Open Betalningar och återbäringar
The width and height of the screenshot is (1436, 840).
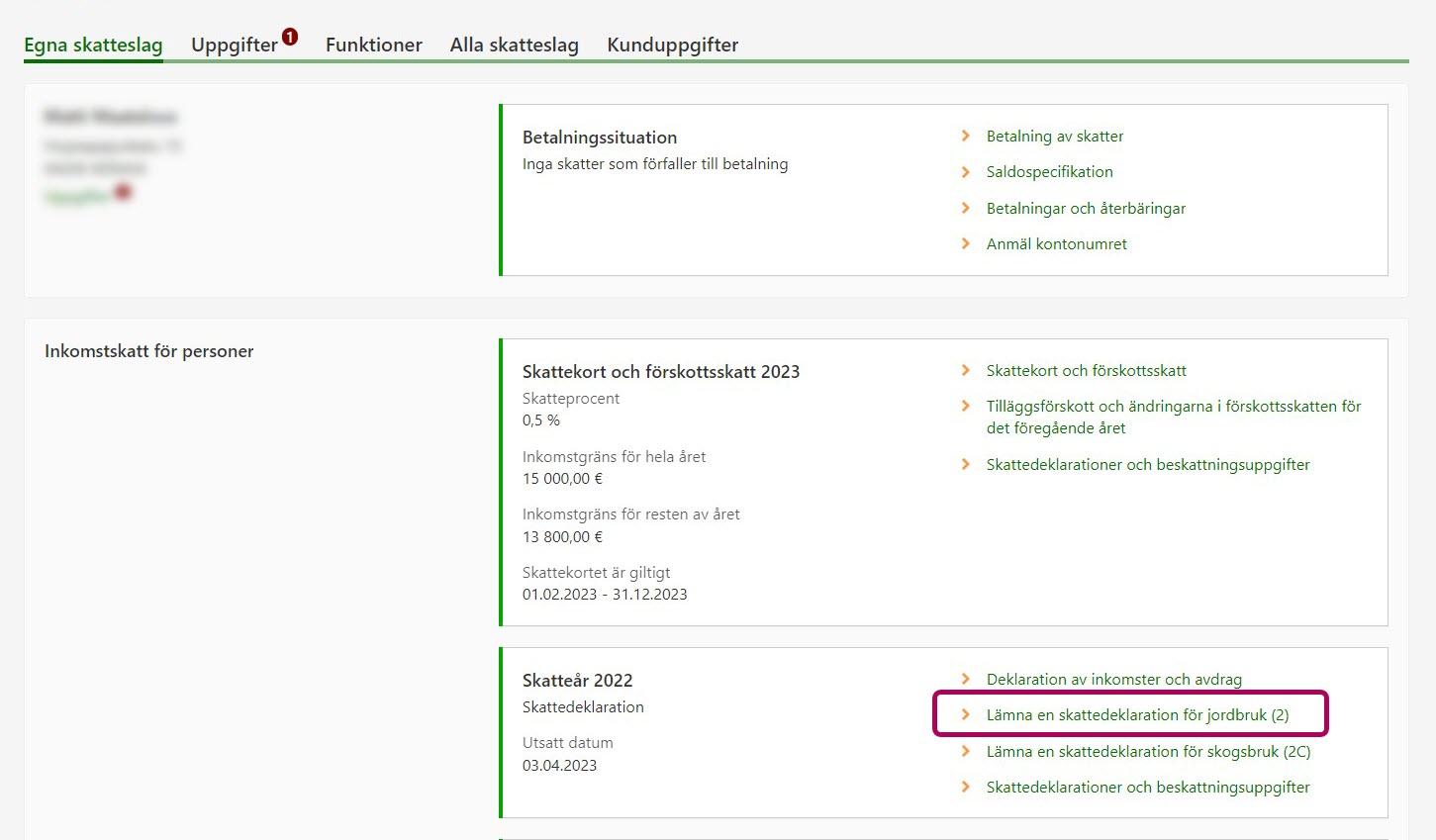click(1085, 209)
